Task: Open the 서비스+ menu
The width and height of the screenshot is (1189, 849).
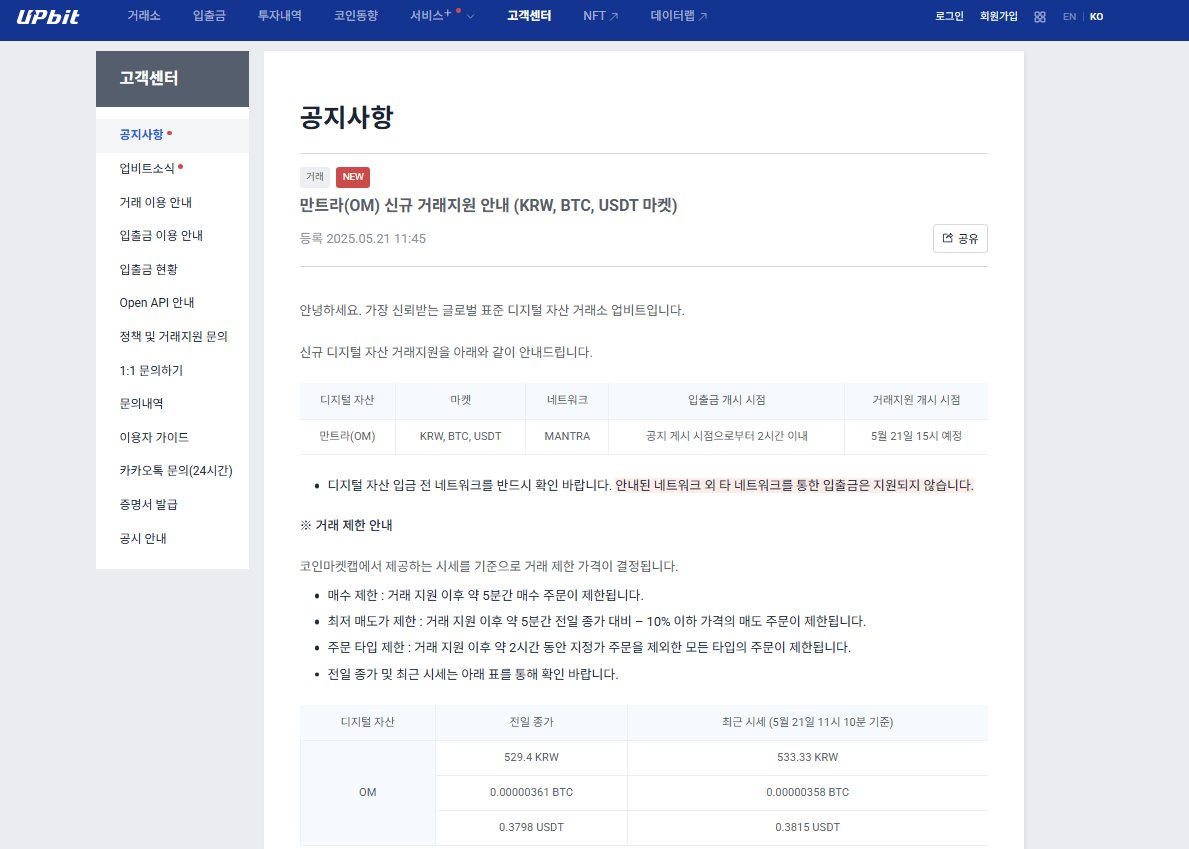Action: pyautogui.click(x=431, y=15)
